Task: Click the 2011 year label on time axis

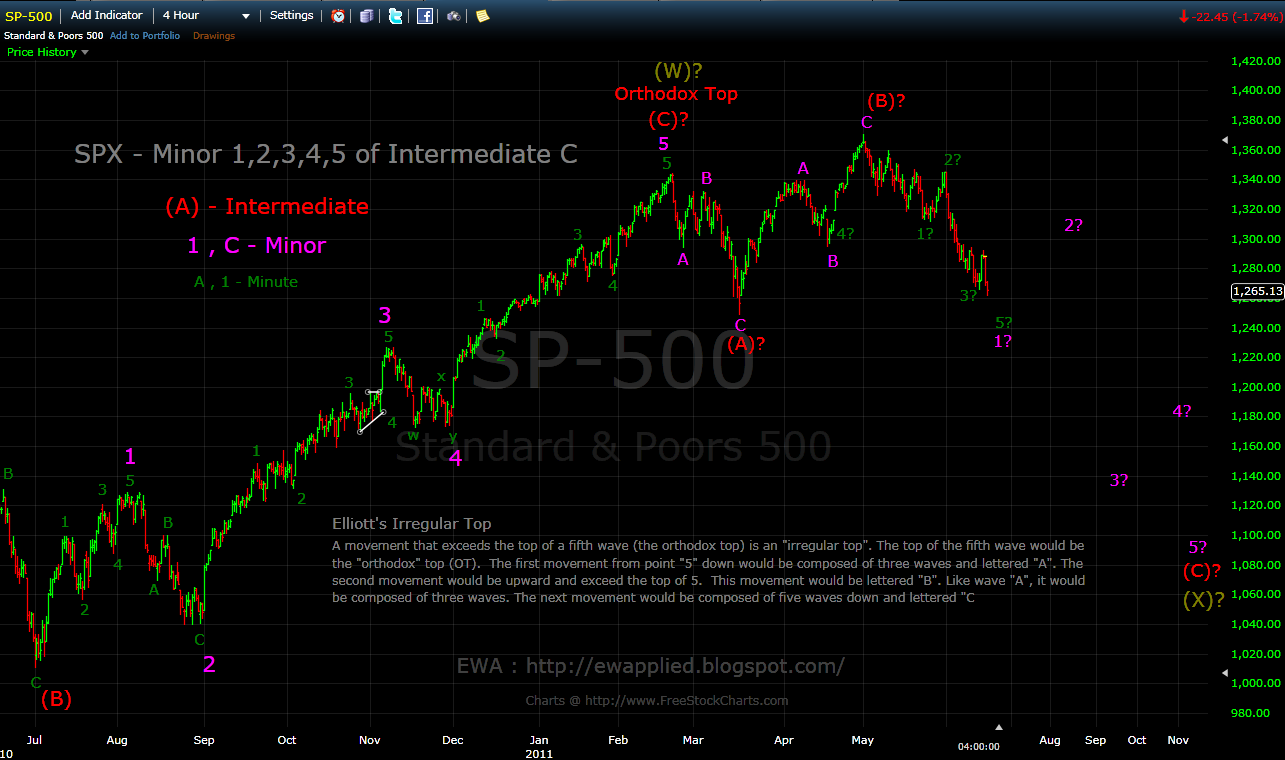Action: (x=539, y=753)
